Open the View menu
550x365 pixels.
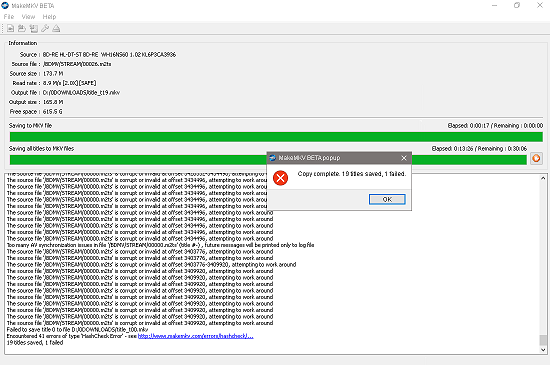click(x=28, y=17)
